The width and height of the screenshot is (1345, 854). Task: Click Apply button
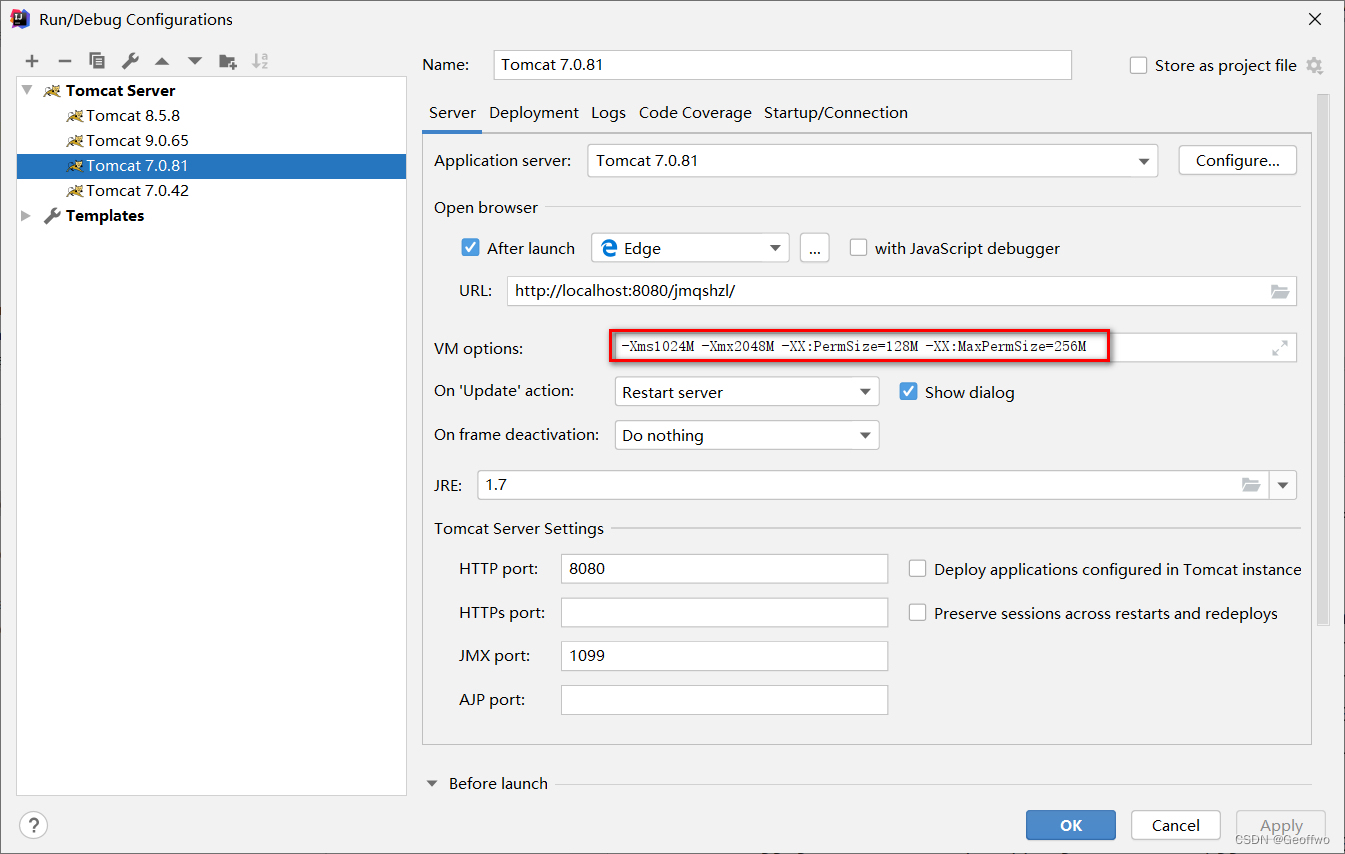click(1281, 825)
